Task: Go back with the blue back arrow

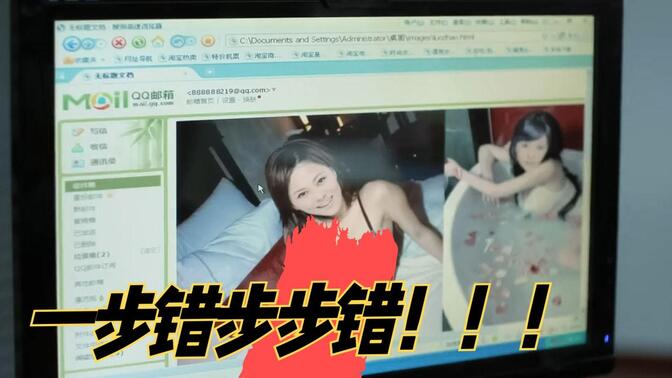Action: [x=72, y=43]
